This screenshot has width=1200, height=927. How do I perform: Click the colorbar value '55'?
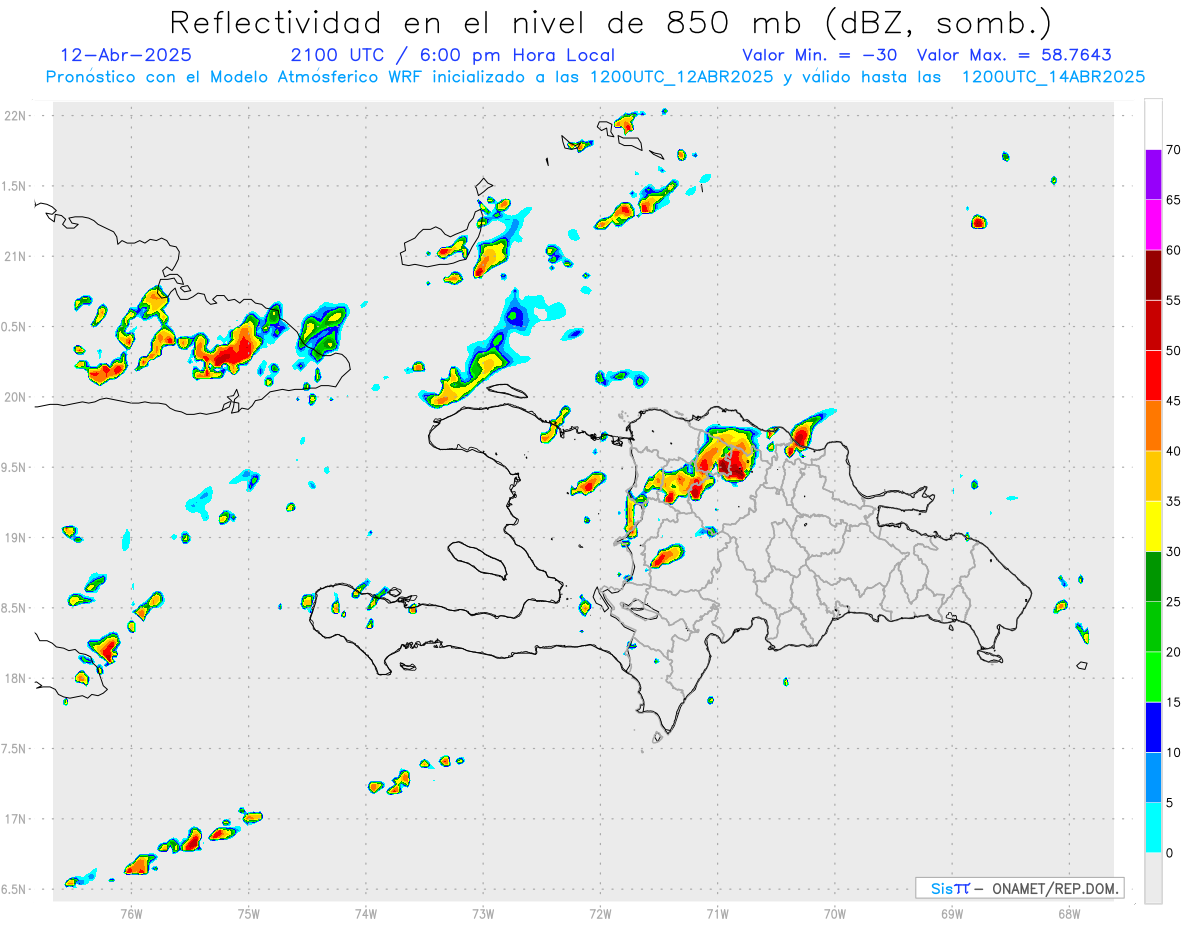pyautogui.click(x=1174, y=300)
